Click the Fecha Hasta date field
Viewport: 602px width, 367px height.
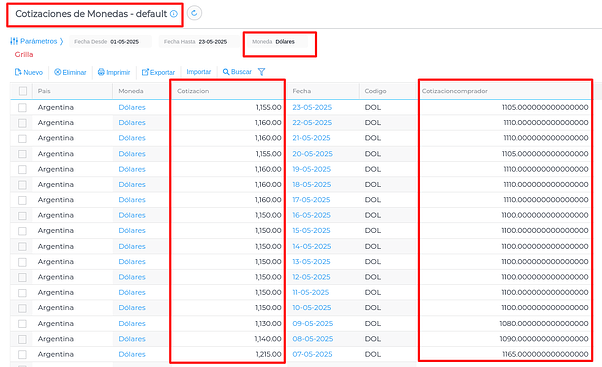200,41
